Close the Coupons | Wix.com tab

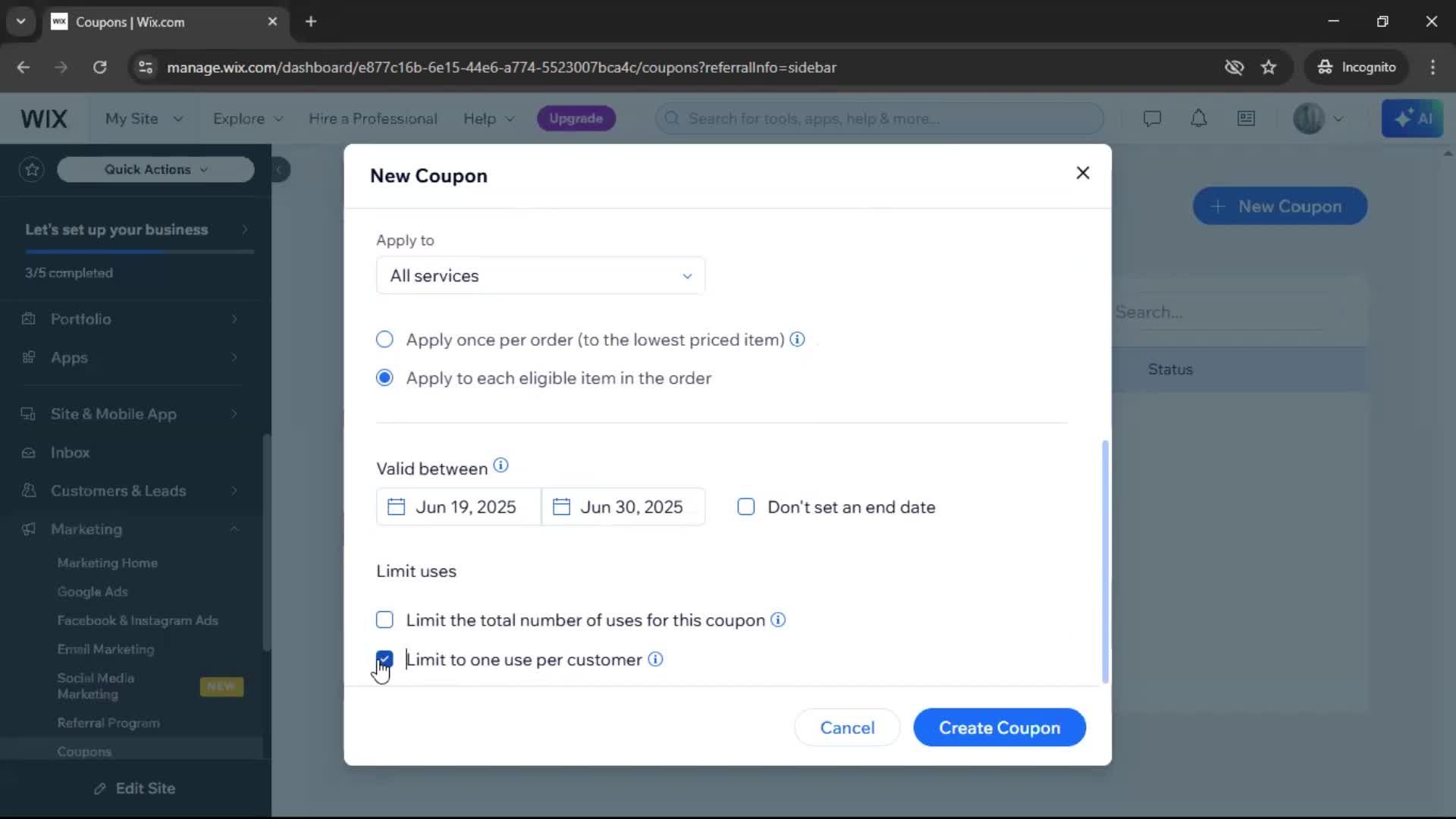(272, 21)
